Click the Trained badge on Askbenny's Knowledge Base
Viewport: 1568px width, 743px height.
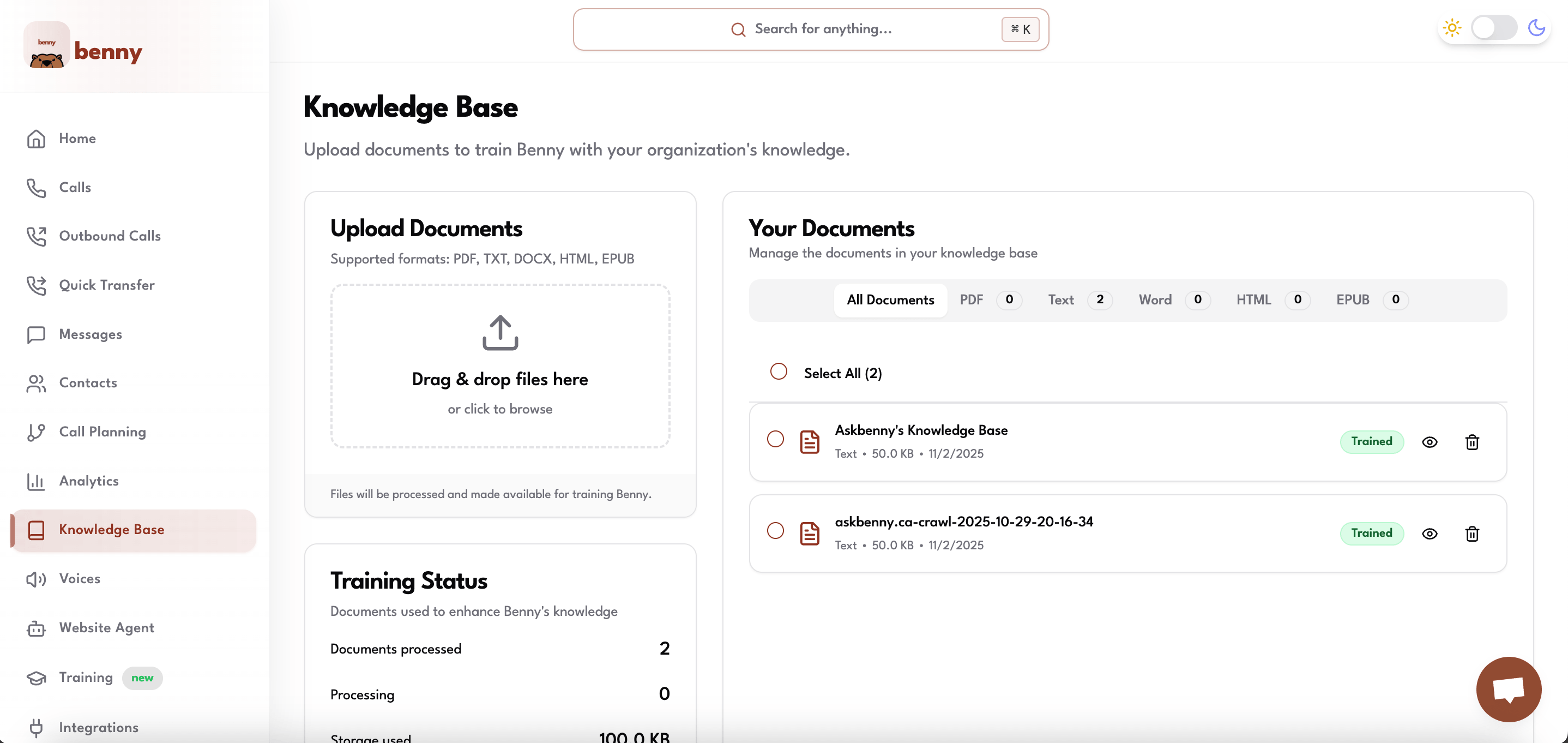click(1371, 442)
